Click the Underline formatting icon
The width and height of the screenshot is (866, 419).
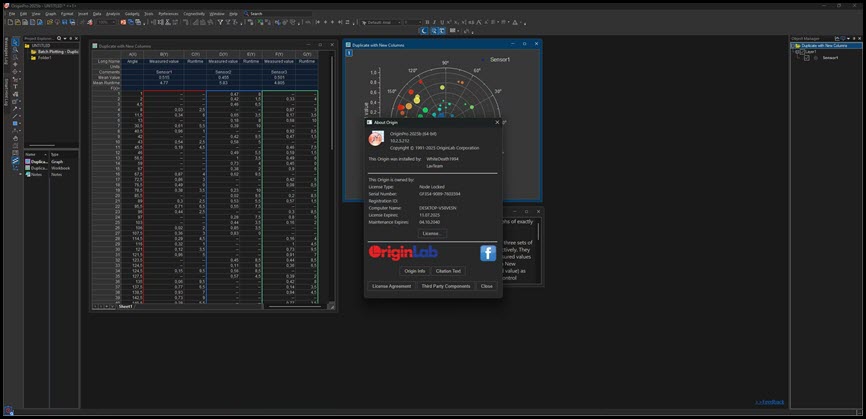pyautogui.click(x=442, y=22)
